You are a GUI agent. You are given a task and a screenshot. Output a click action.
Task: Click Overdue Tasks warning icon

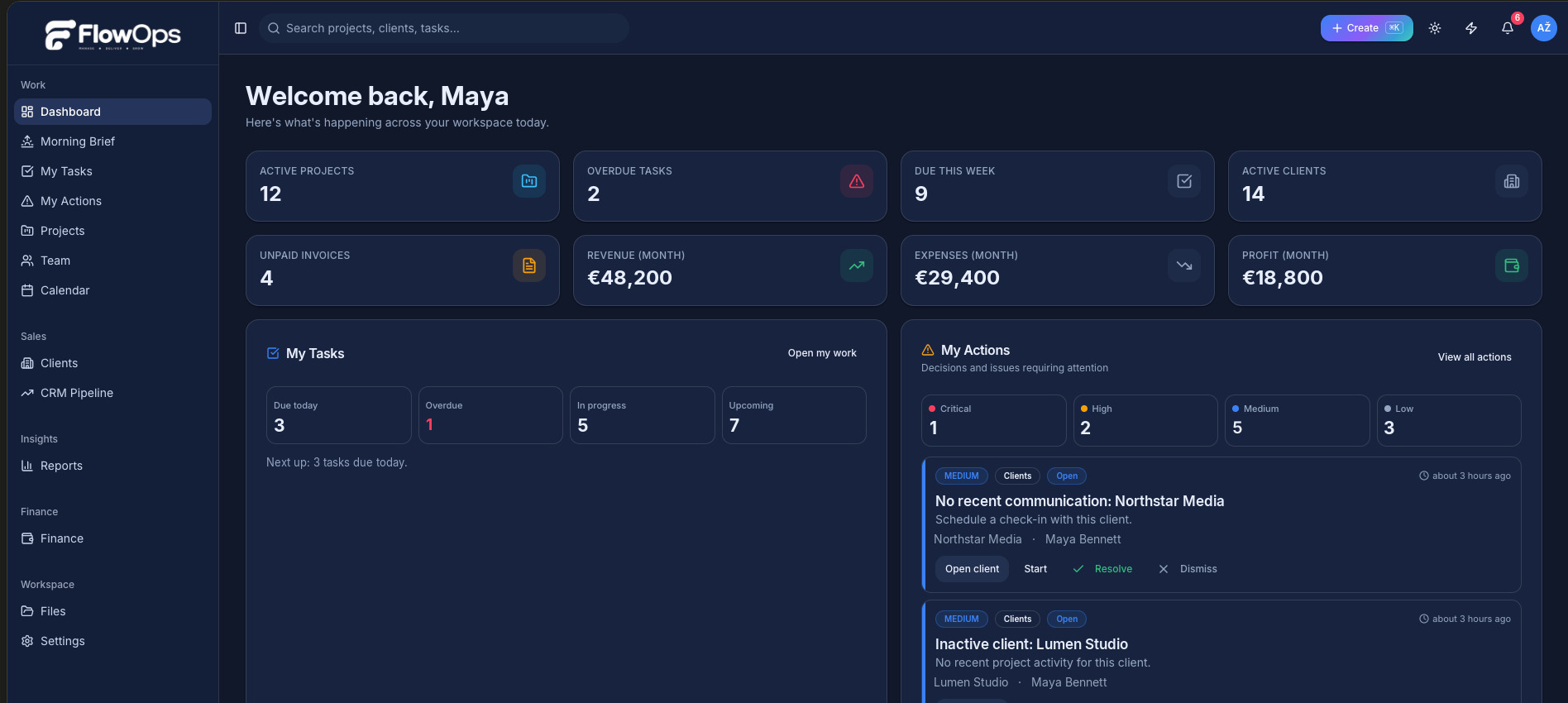tap(857, 181)
